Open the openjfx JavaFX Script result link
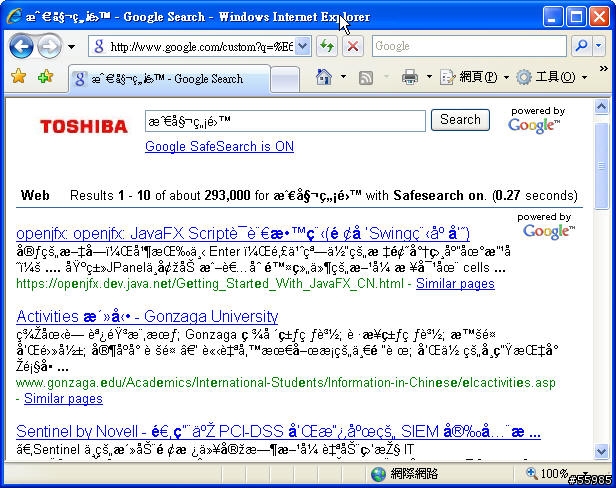This screenshot has width=616, height=488. pos(243,234)
